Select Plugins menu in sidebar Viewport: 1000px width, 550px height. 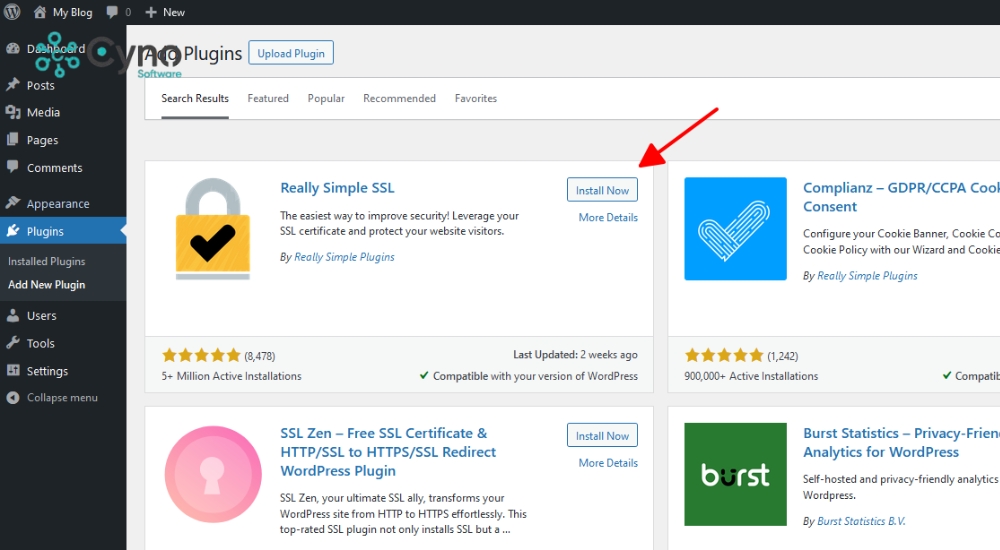(63, 231)
